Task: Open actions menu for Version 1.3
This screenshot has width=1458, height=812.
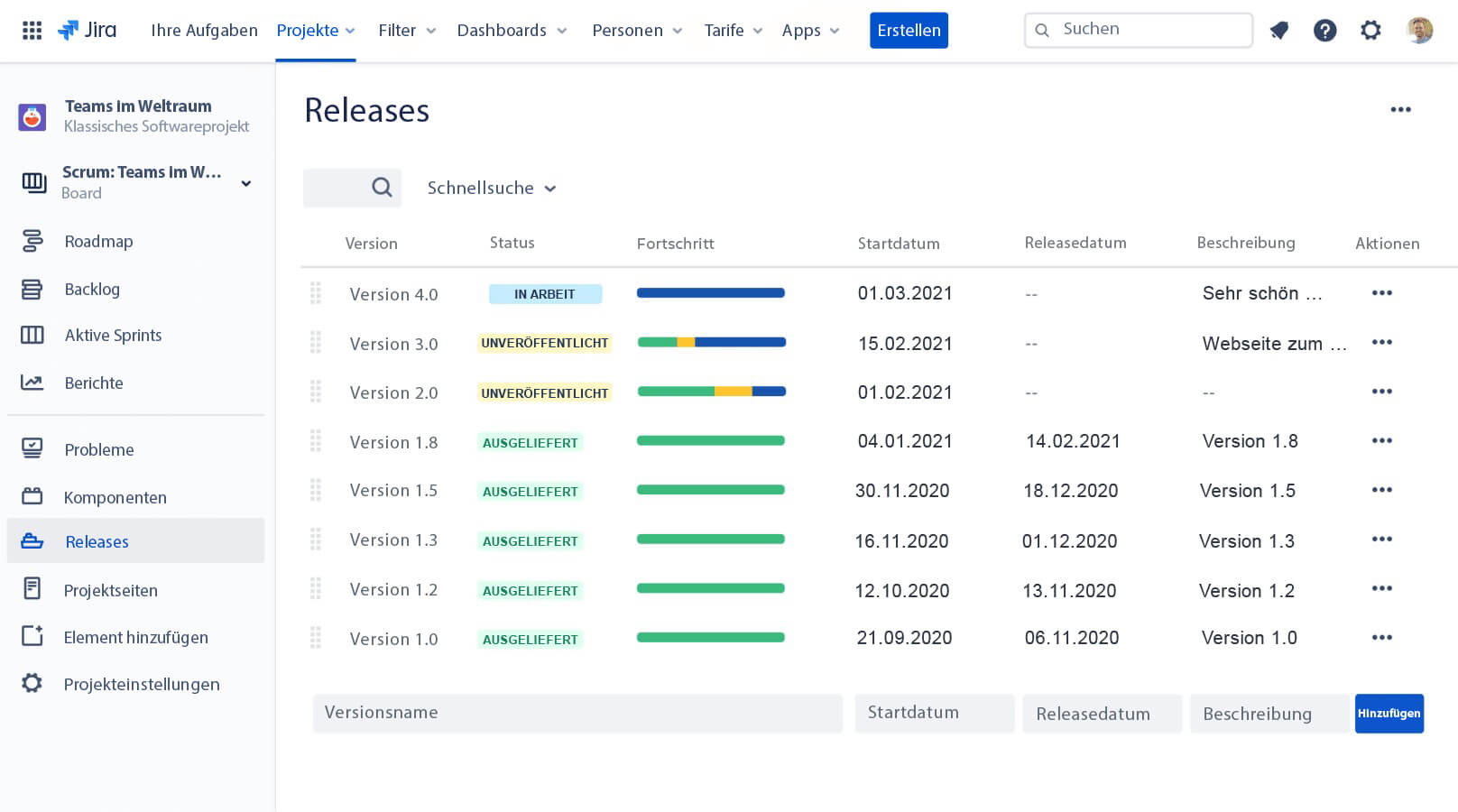Action: 1381,540
